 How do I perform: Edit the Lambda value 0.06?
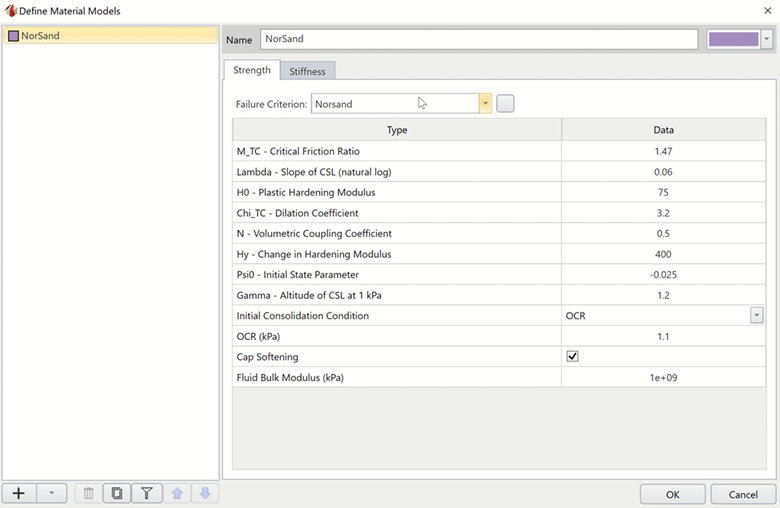pos(664,172)
